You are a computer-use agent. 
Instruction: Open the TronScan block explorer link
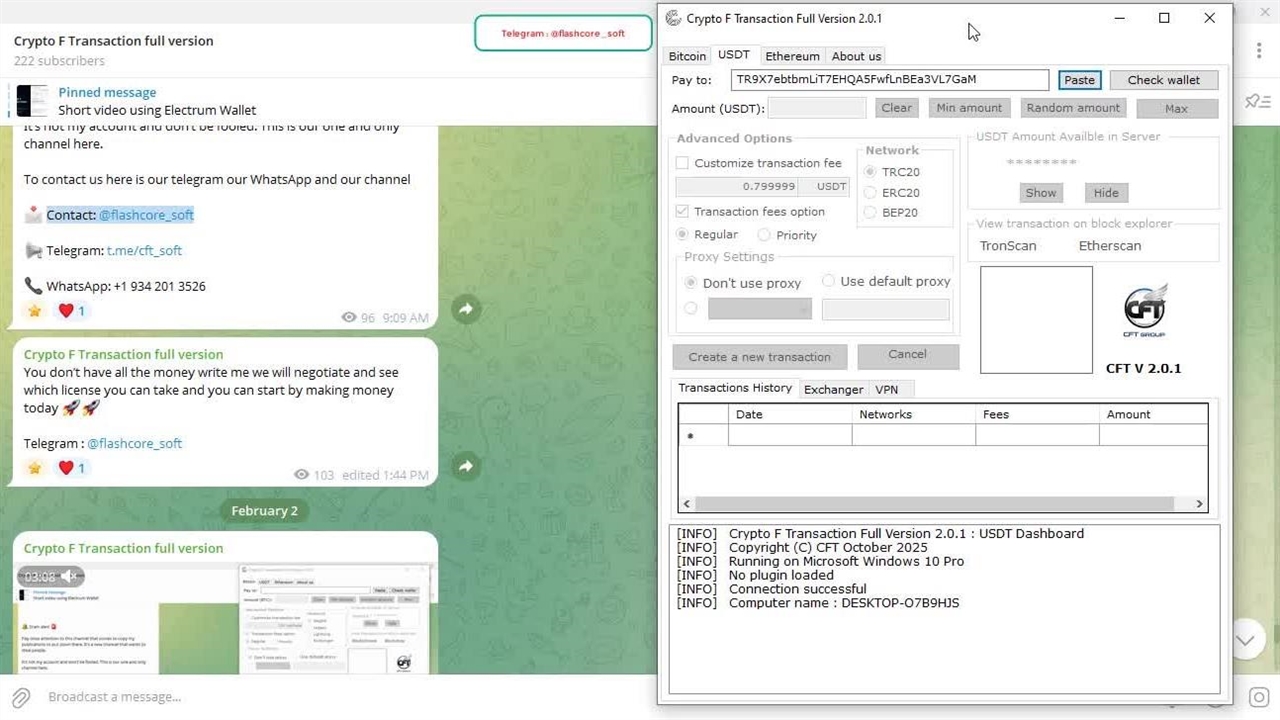(x=1008, y=246)
